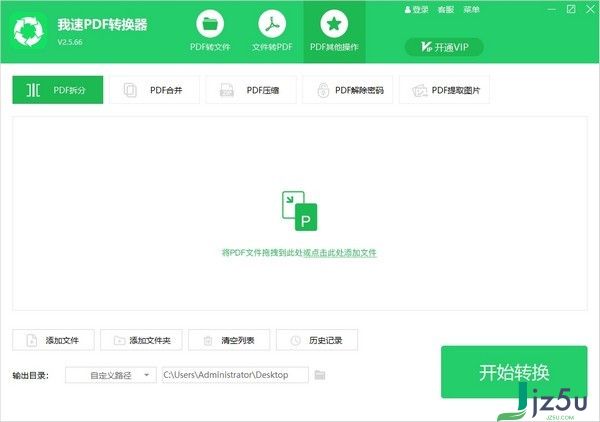This screenshot has height=422, width=600.
Task: Click the VIP crown icon
Action: [x=426, y=47]
